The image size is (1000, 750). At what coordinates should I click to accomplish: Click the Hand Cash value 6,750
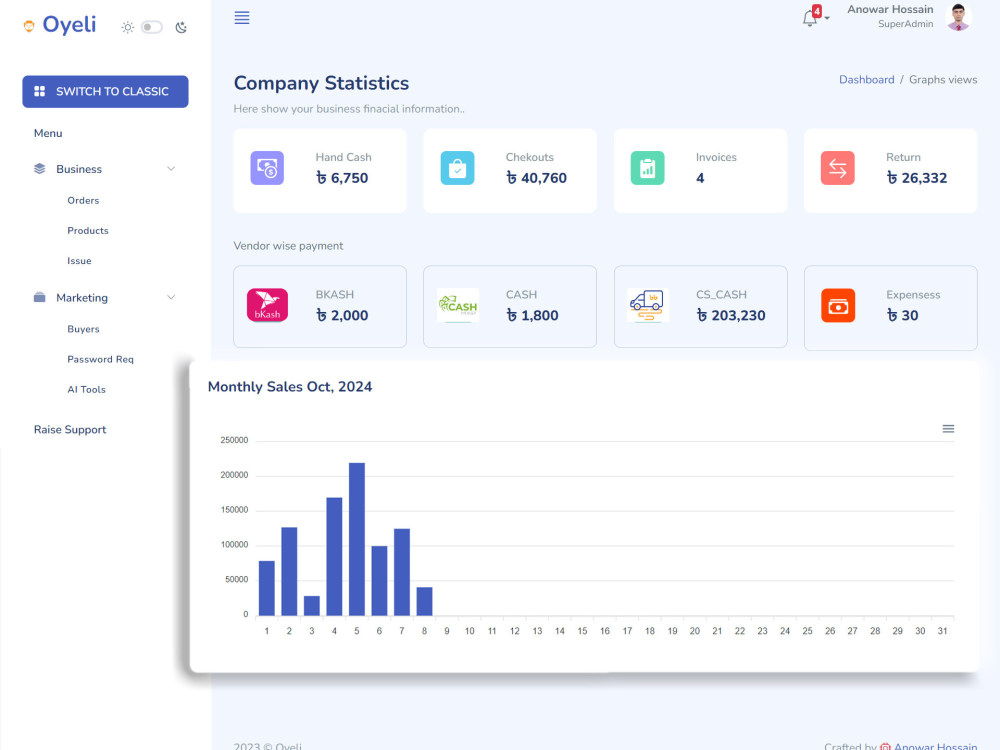click(342, 179)
